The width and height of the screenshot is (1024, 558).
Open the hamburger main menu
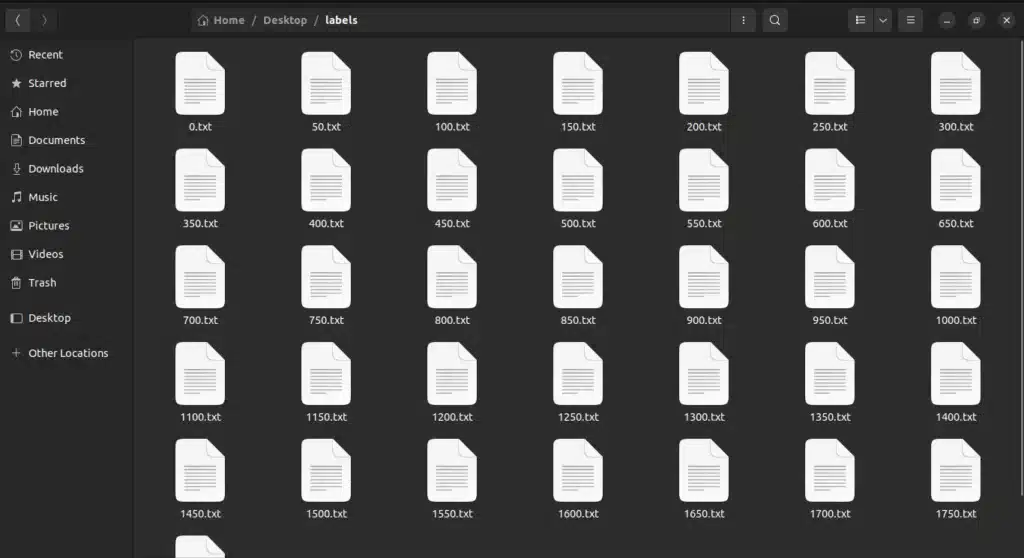pyautogui.click(x=910, y=20)
